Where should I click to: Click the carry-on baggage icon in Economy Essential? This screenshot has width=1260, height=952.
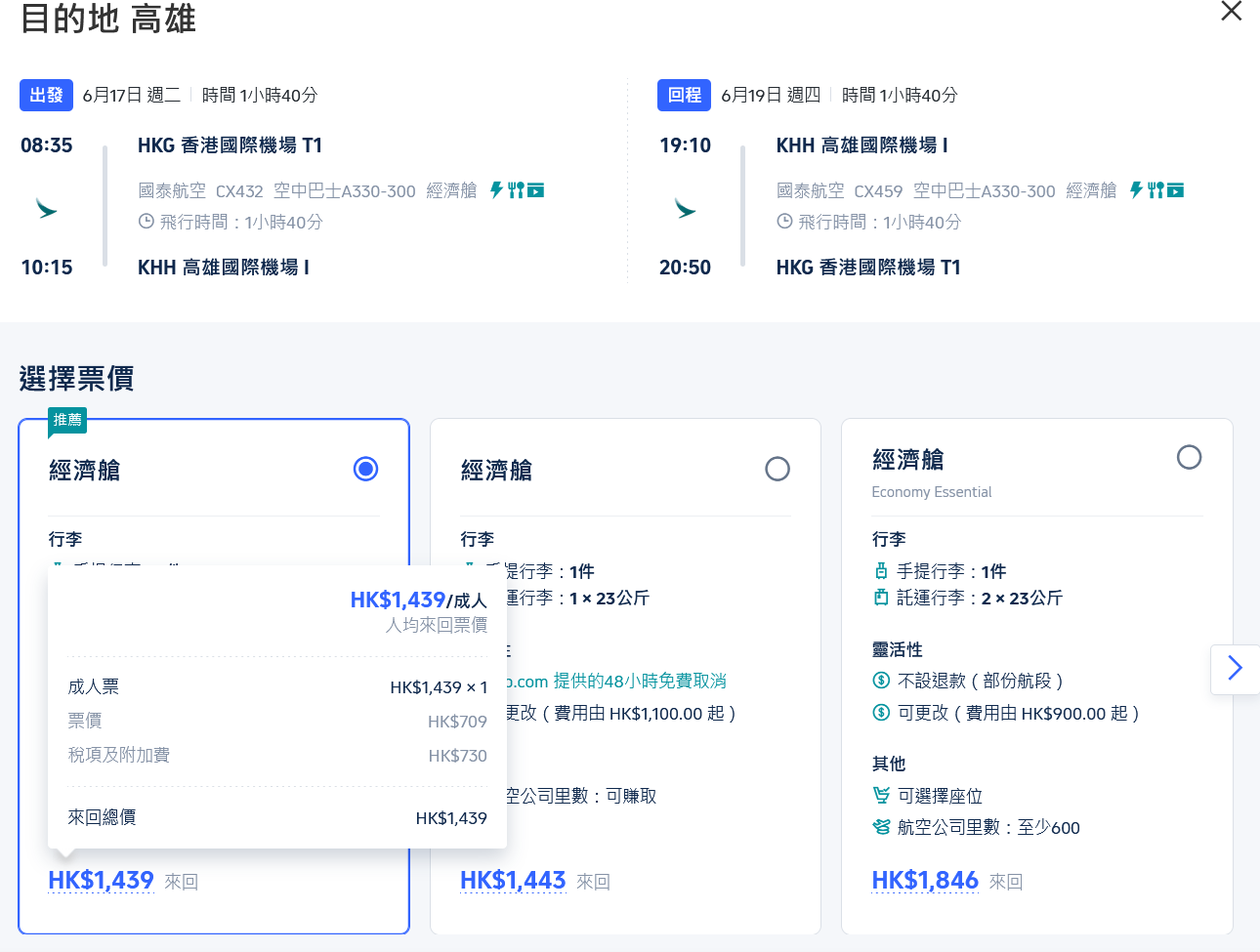click(x=881, y=571)
